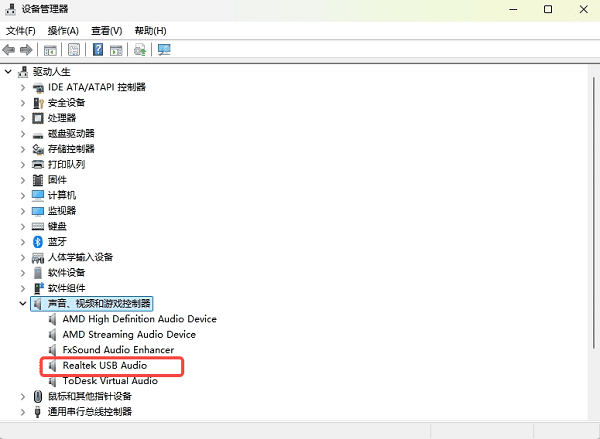Open the 文件(F) menu

[x=21, y=31]
